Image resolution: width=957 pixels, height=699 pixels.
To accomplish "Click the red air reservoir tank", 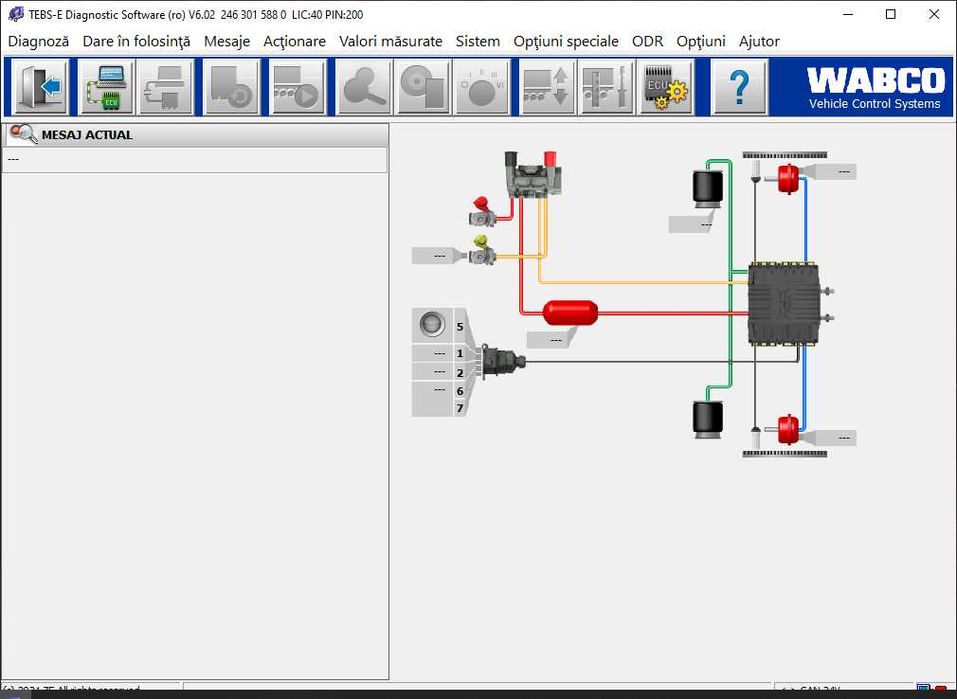I will [570, 313].
